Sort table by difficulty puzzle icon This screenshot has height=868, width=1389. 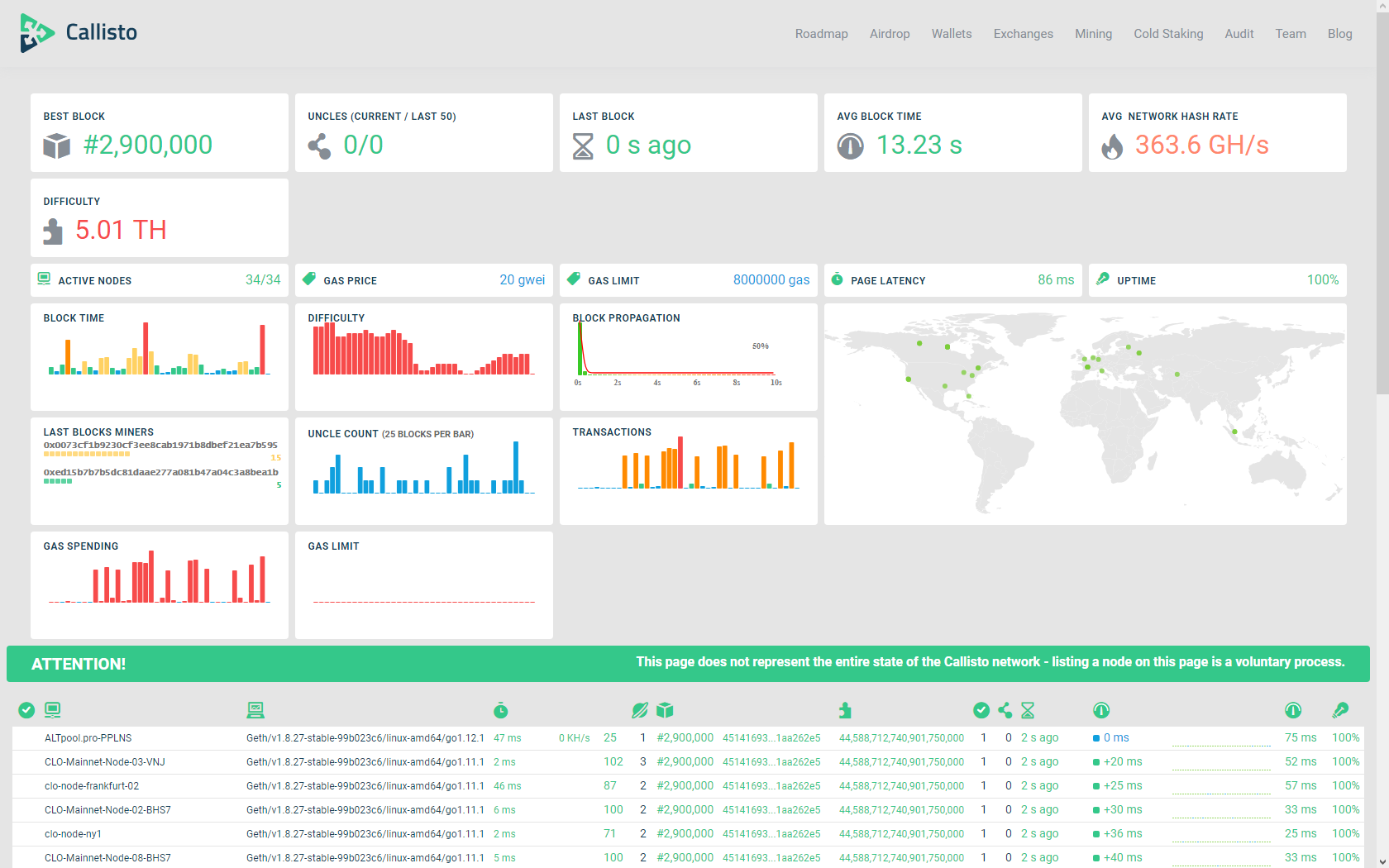click(x=845, y=710)
